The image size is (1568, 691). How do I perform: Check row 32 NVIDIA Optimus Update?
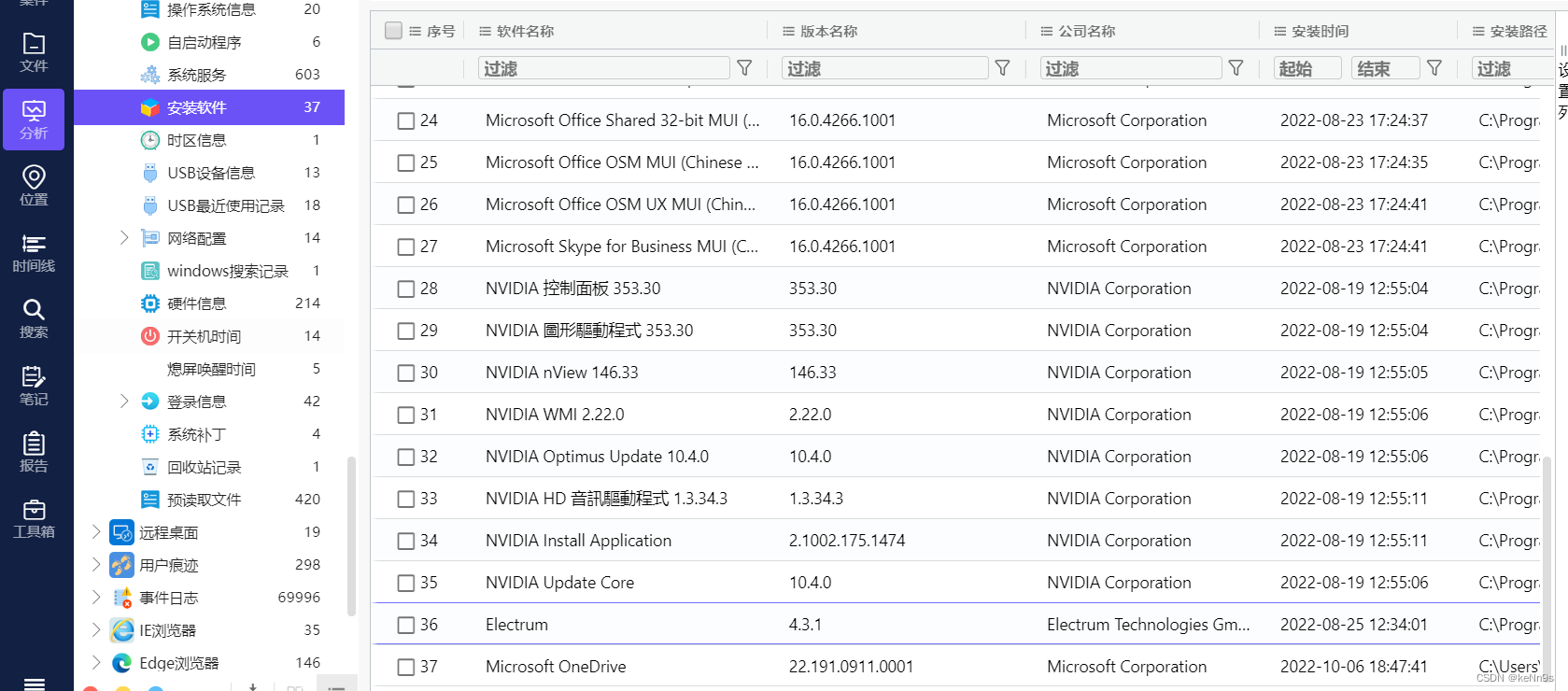click(405, 457)
